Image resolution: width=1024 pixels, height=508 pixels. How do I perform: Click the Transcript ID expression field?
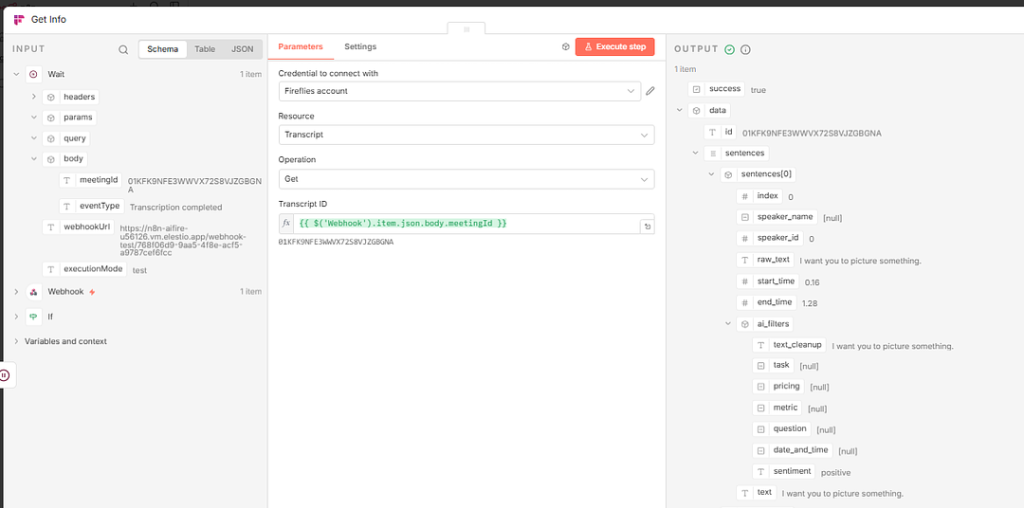(x=466, y=223)
